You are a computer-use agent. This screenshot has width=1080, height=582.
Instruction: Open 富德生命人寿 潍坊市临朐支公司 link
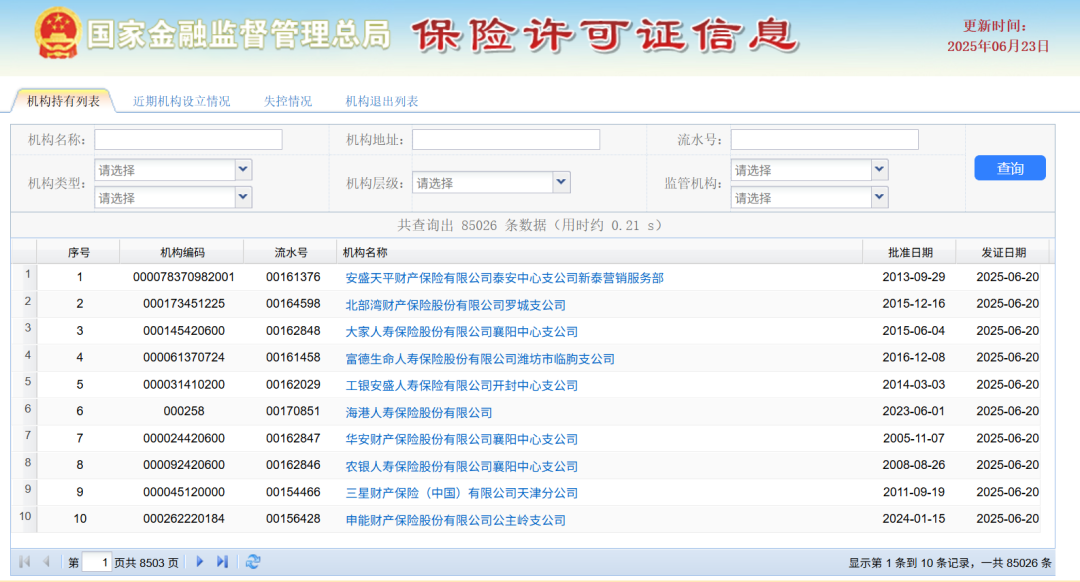(x=480, y=358)
